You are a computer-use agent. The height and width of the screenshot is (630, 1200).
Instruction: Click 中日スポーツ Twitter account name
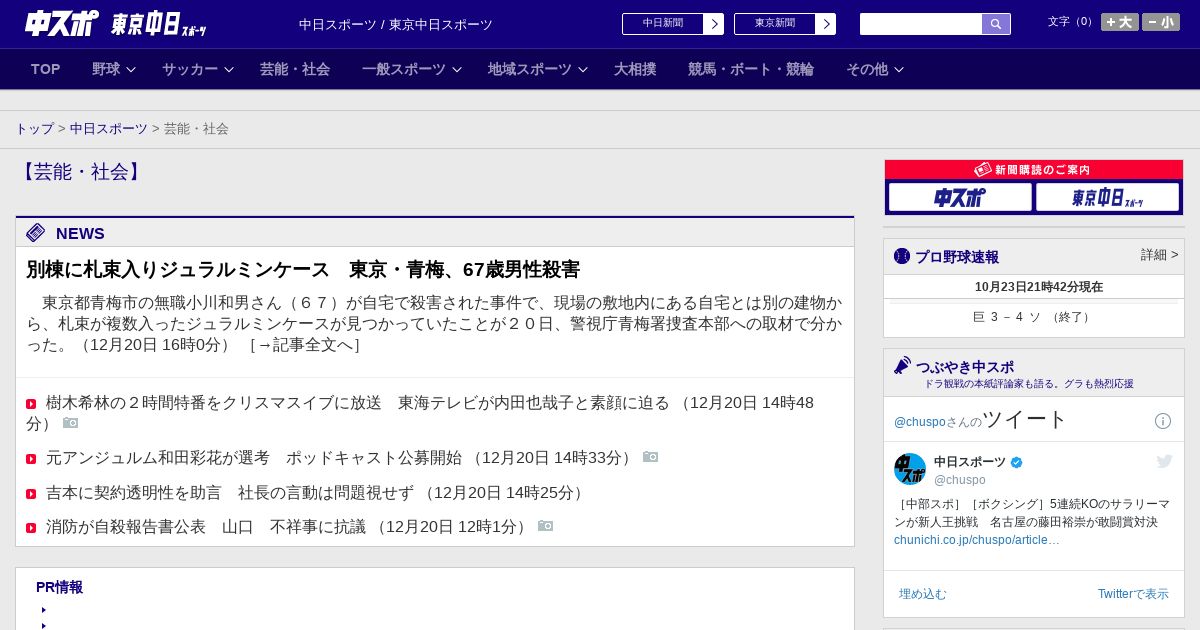click(x=970, y=462)
